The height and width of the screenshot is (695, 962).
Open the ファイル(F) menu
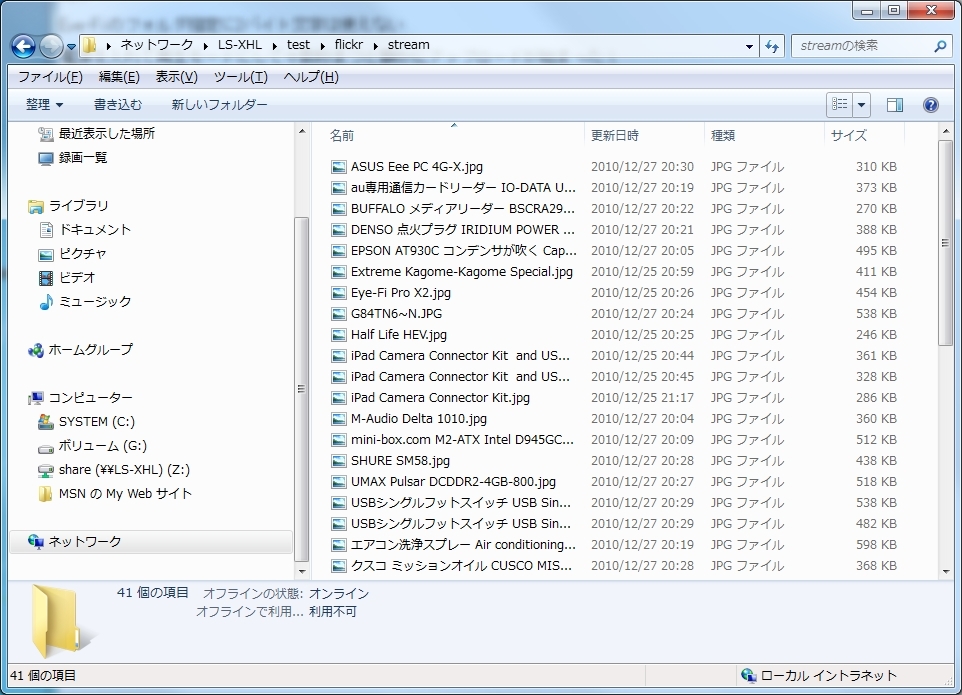[x=50, y=77]
